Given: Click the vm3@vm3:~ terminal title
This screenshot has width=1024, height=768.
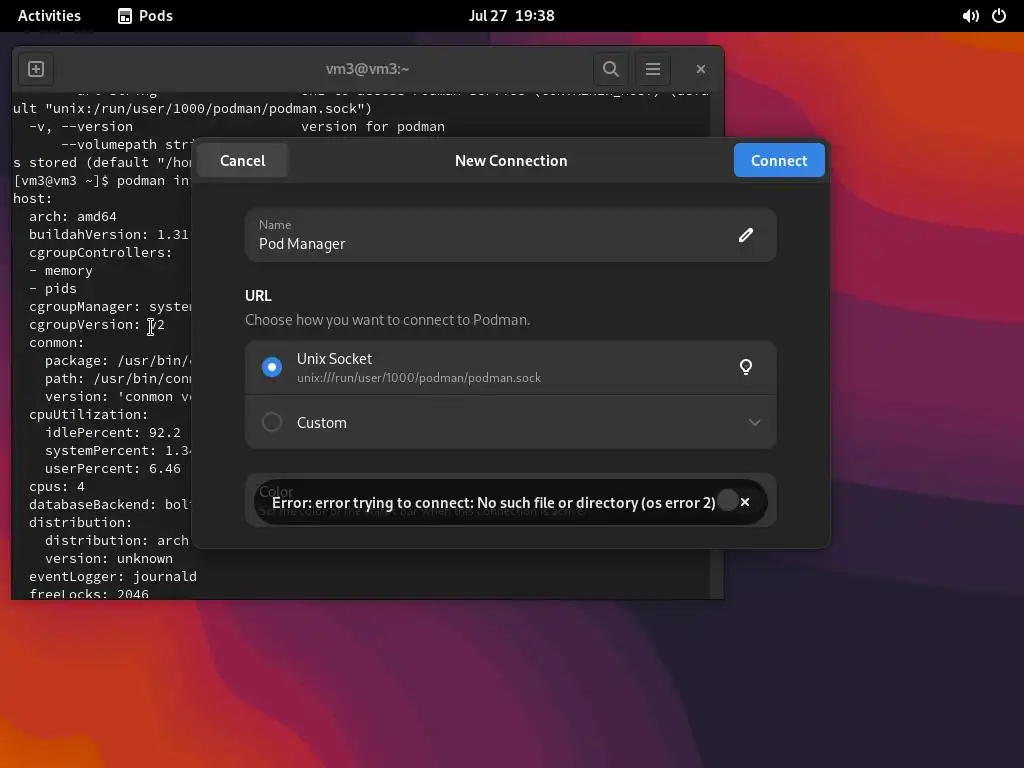Looking at the screenshot, I should click(x=368, y=69).
